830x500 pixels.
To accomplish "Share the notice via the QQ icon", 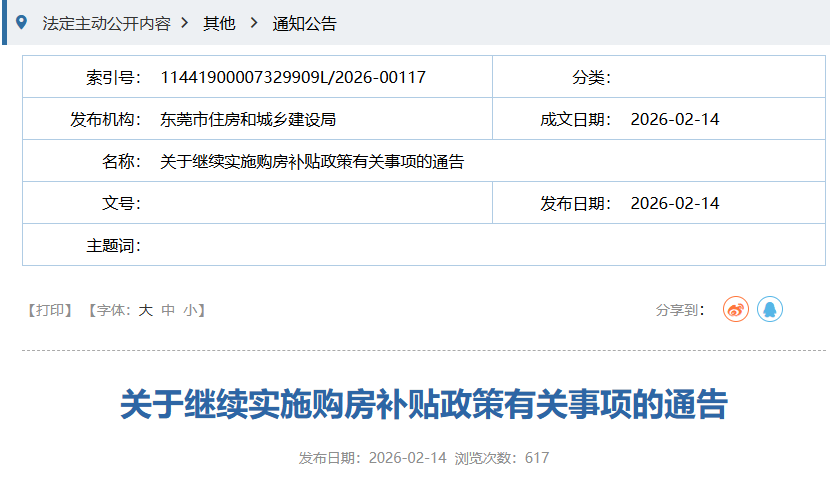I will coord(769,310).
